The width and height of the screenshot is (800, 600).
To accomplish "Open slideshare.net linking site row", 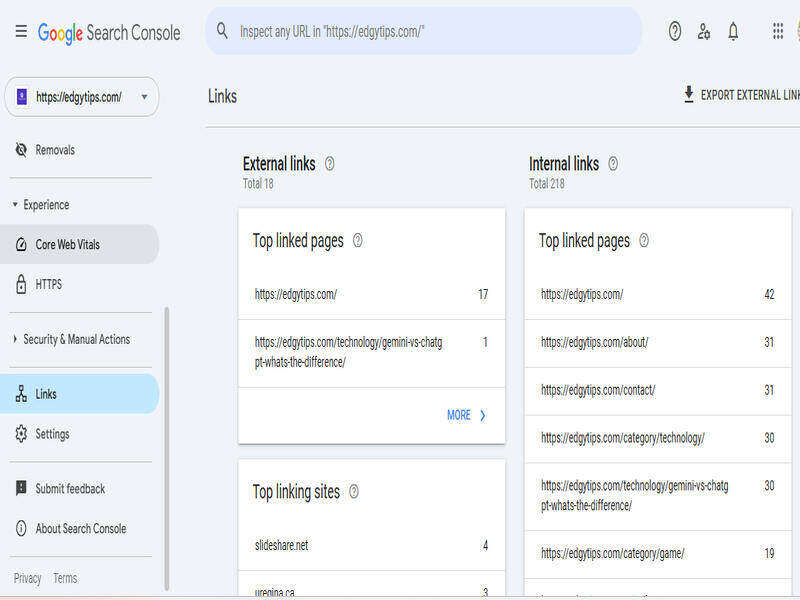I will point(371,545).
